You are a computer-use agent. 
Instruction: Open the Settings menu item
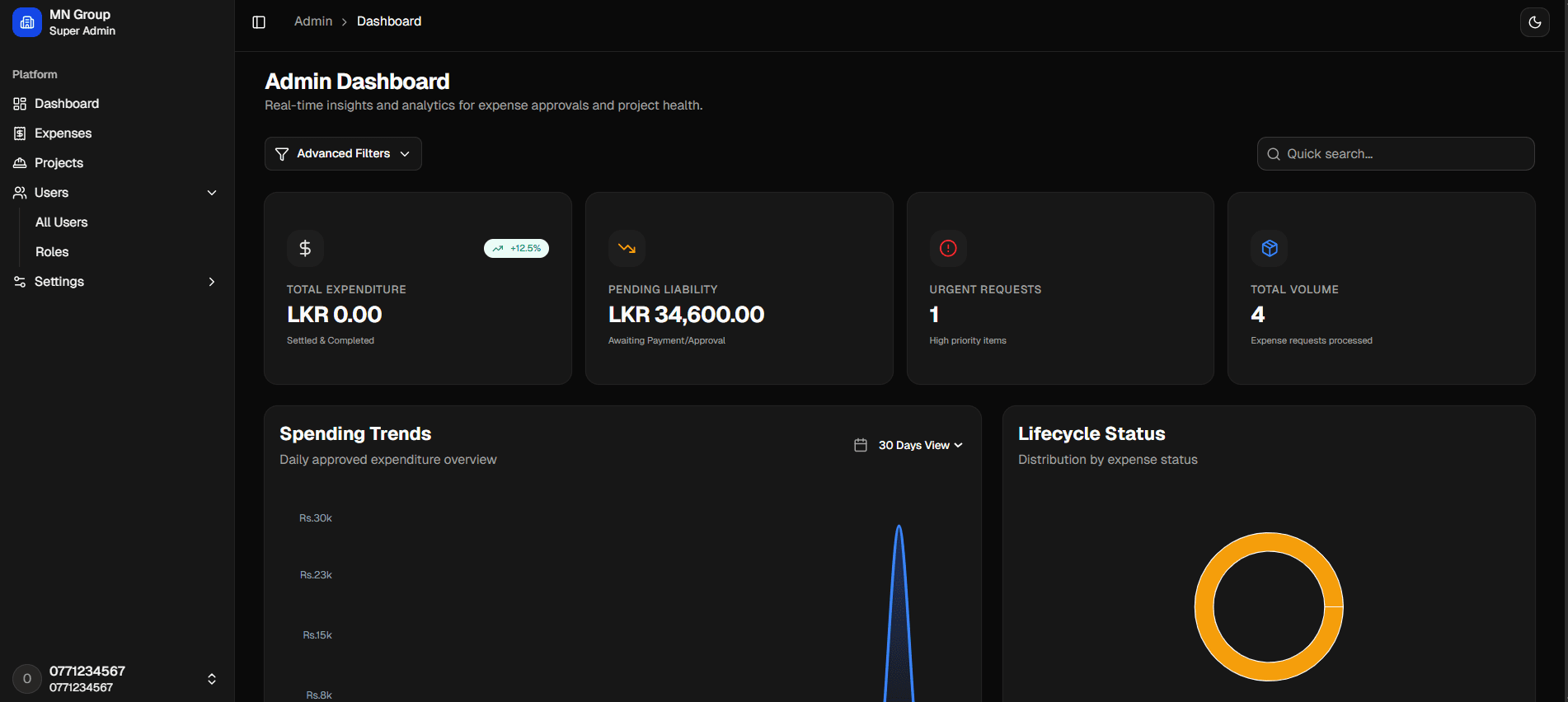[117, 282]
